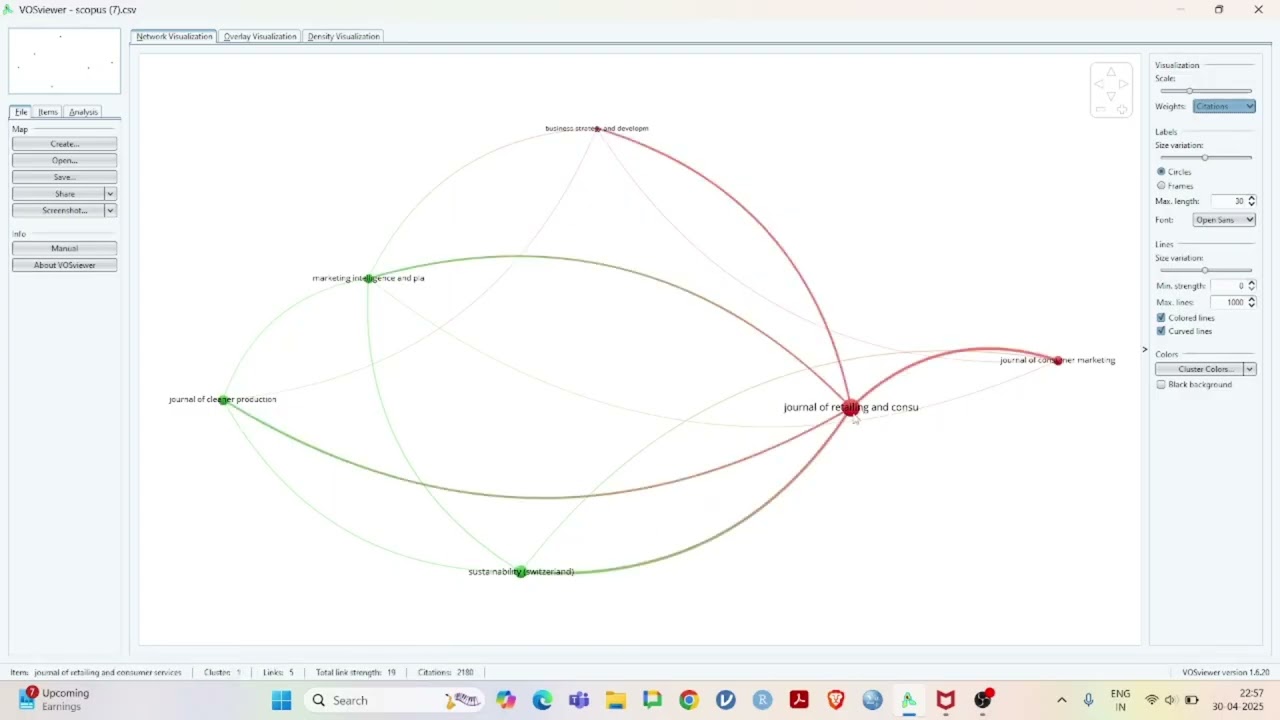Pan the map up with the up arrow

point(1111,72)
